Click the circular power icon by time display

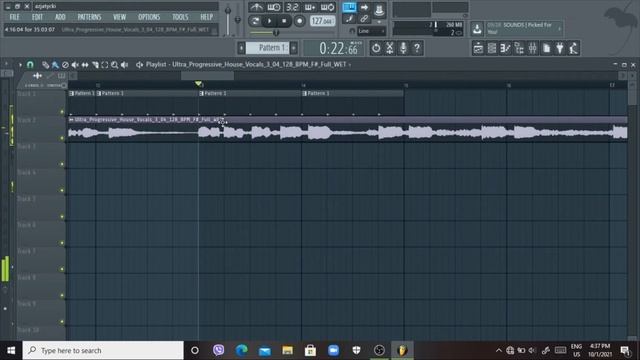pyautogui.click(x=376, y=48)
